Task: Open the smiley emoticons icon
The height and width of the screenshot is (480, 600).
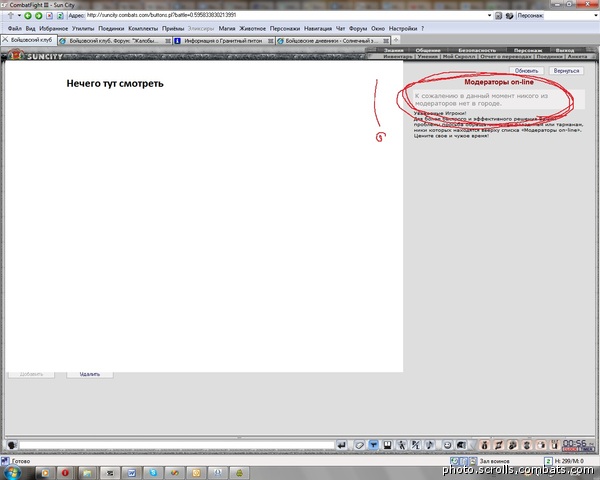Action: [x=447, y=445]
